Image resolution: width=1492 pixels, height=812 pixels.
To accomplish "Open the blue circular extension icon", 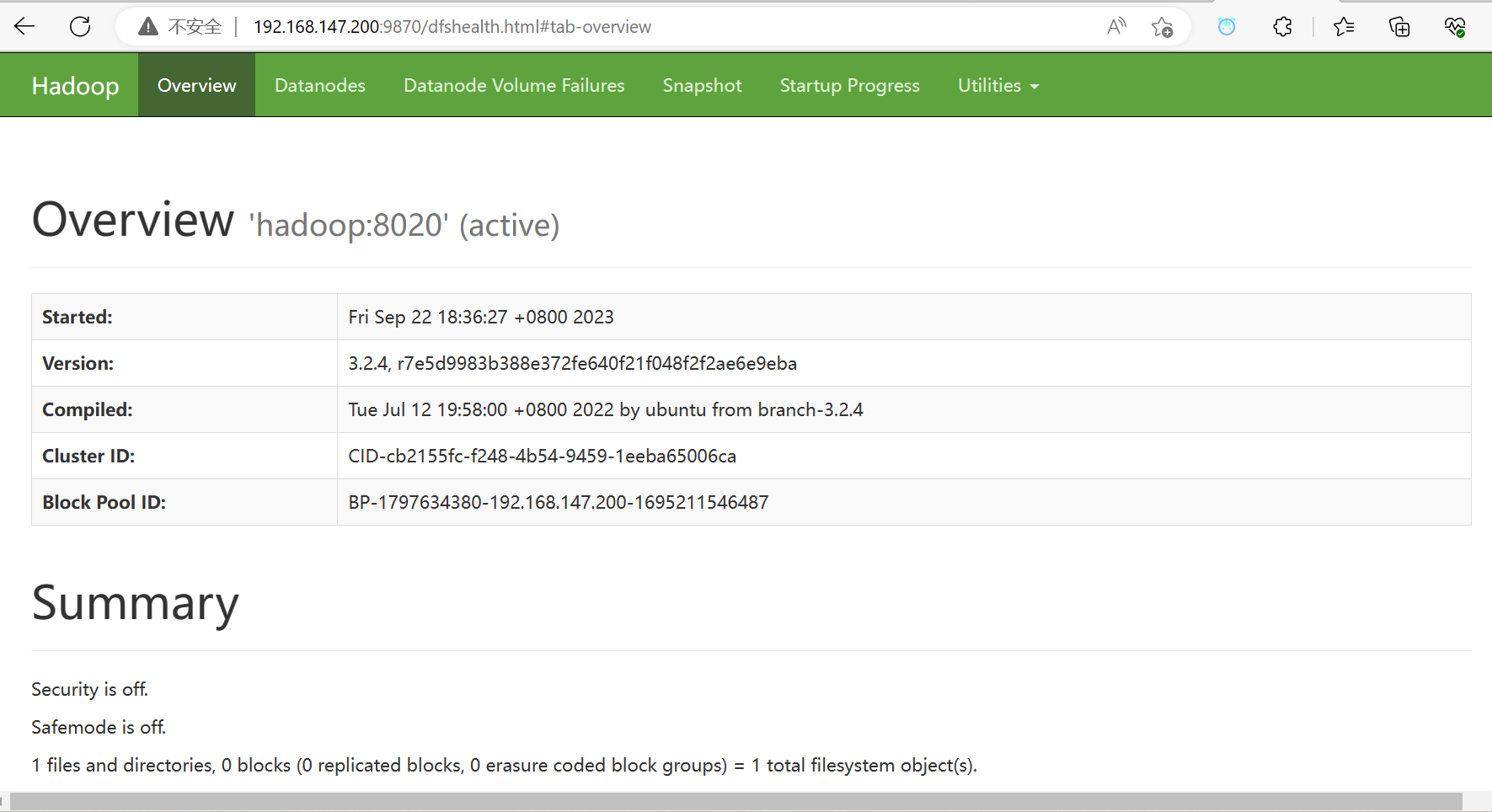I will 1227,27.
